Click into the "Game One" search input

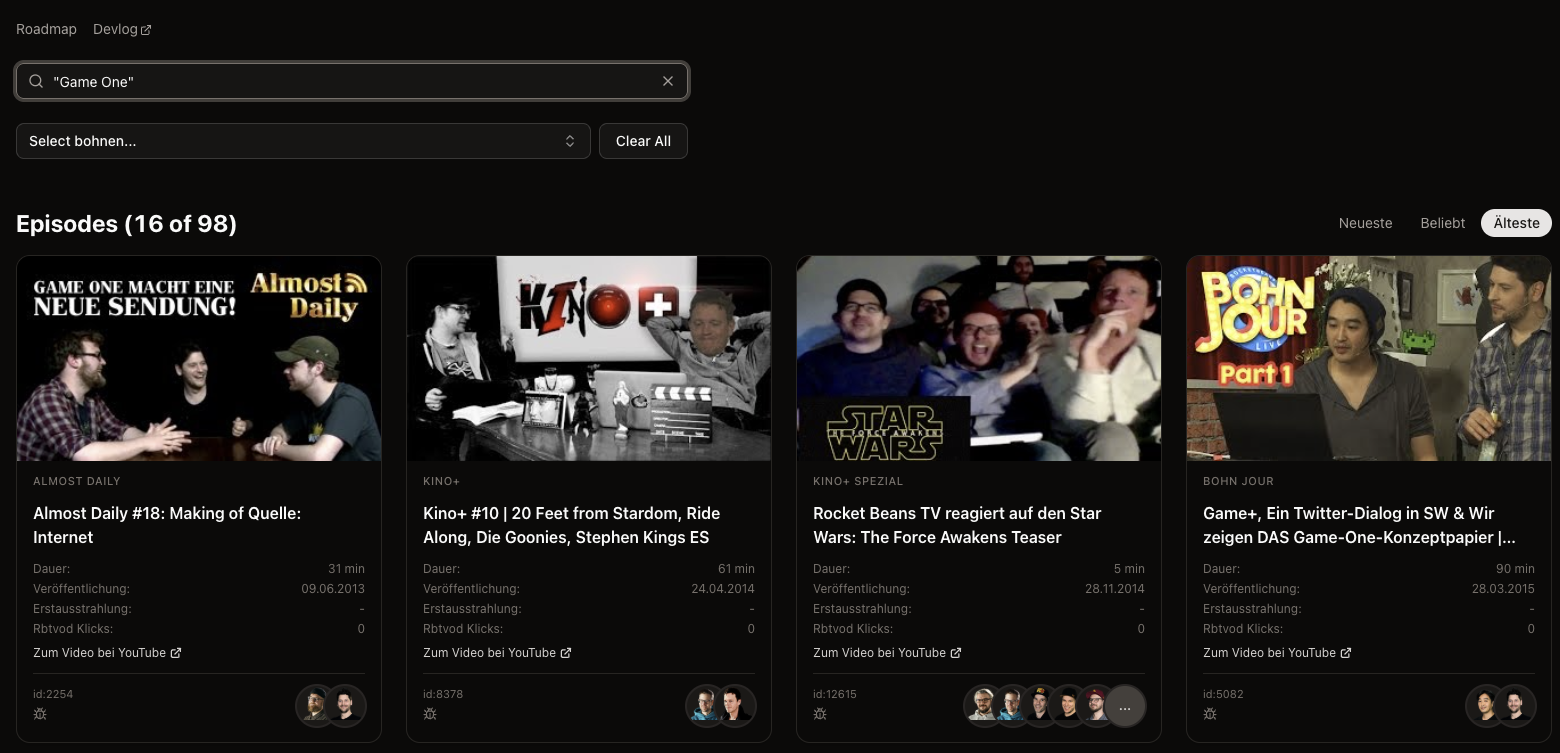(x=350, y=81)
